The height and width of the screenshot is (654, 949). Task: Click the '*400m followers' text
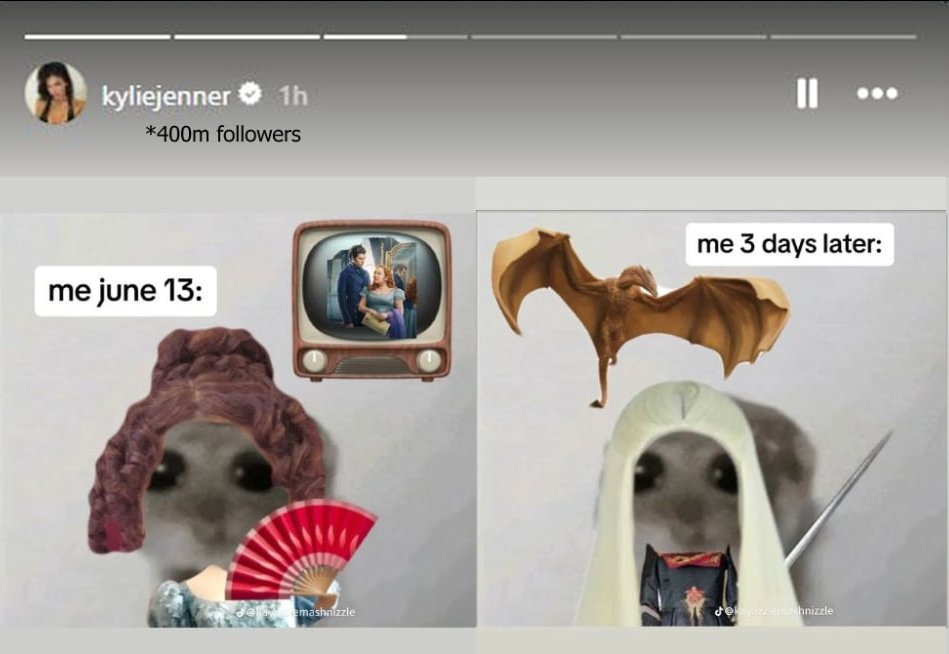pyautogui.click(x=223, y=134)
